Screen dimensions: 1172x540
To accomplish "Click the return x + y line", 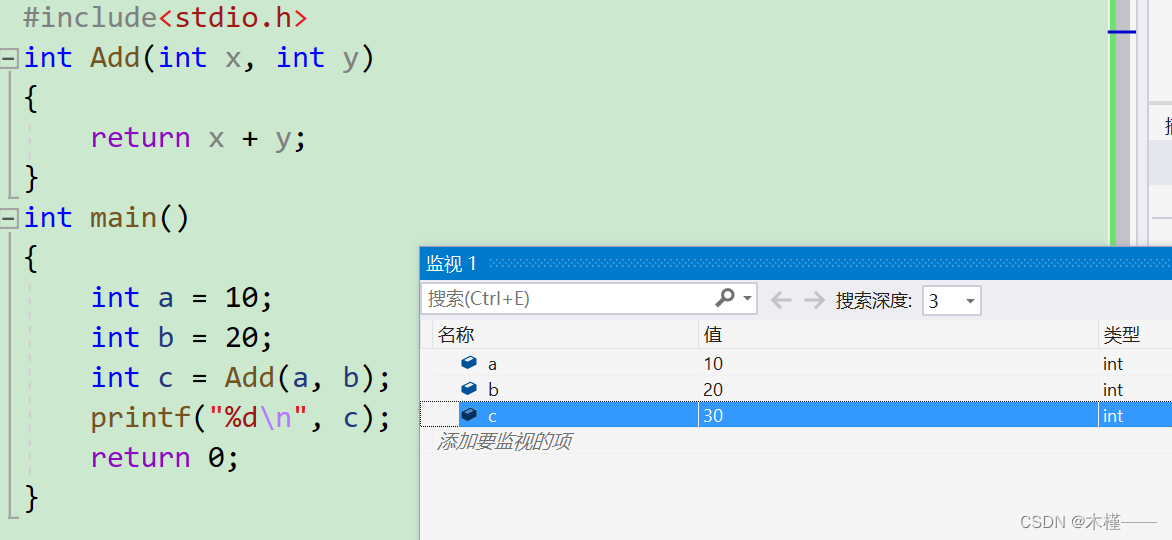I will 198,138.
